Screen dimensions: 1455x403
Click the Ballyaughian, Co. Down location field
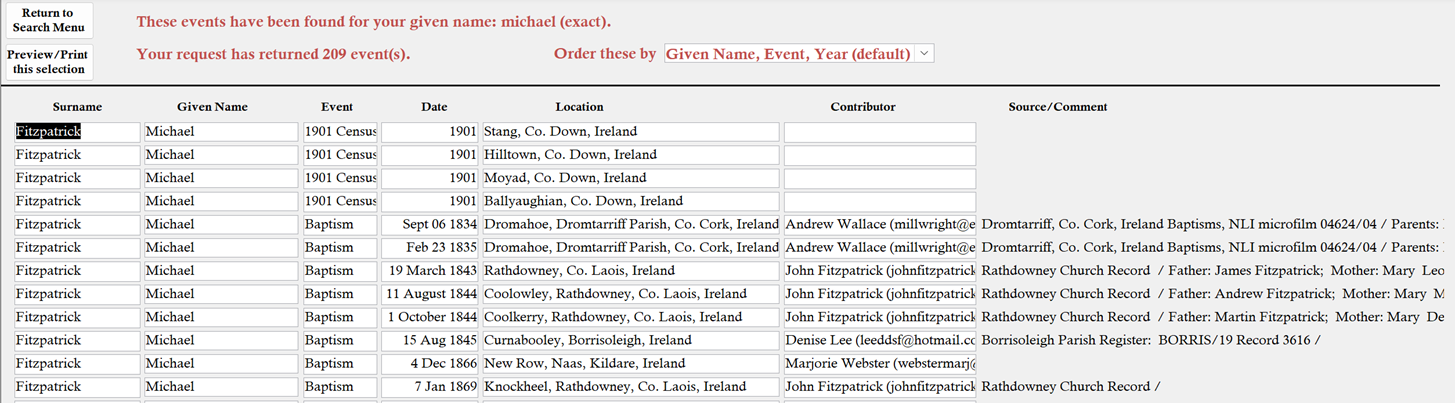pyautogui.click(x=630, y=201)
